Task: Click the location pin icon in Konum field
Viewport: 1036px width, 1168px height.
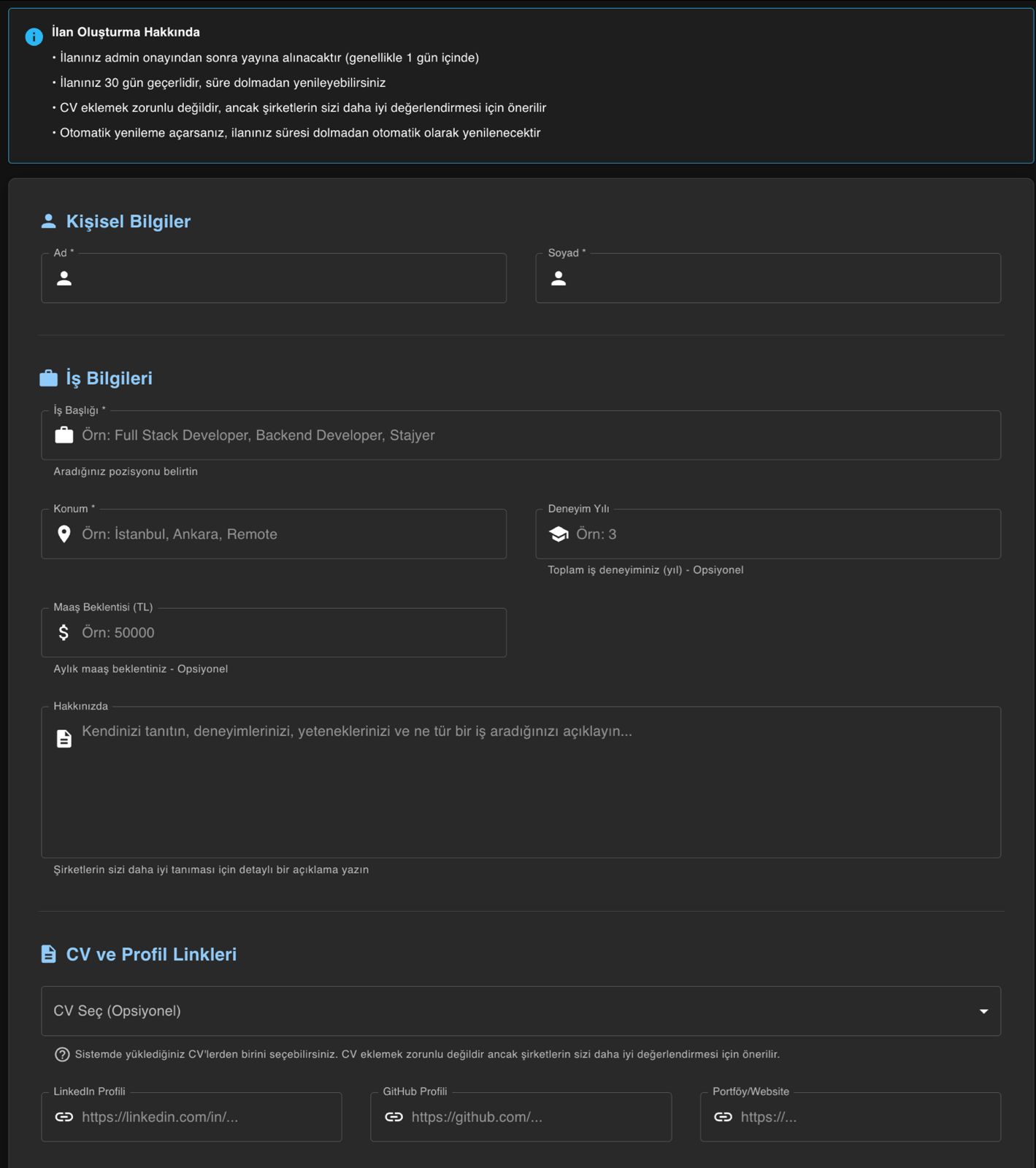Action: [64, 534]
